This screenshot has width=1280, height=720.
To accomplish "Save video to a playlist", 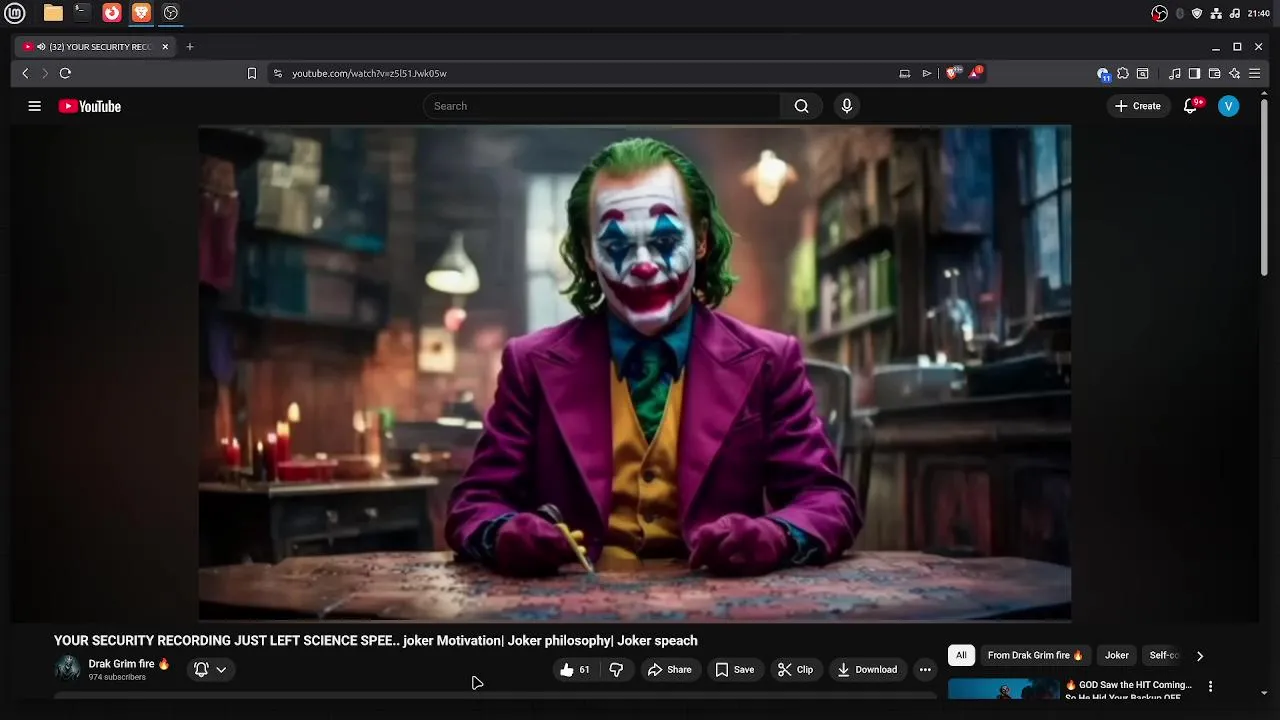I will coord(734,670).
